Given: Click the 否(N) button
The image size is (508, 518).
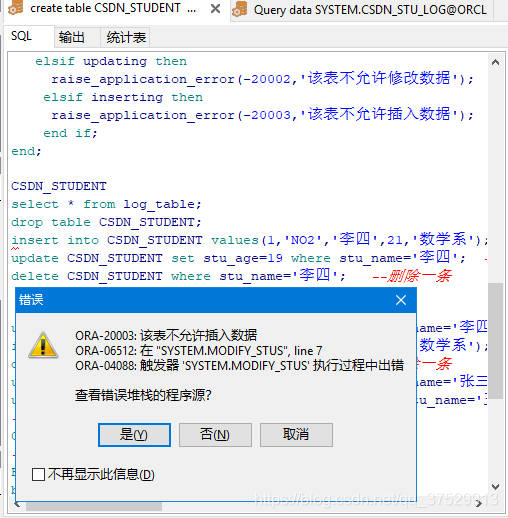Looking at the screenshot, I should (x=215, y=435).
